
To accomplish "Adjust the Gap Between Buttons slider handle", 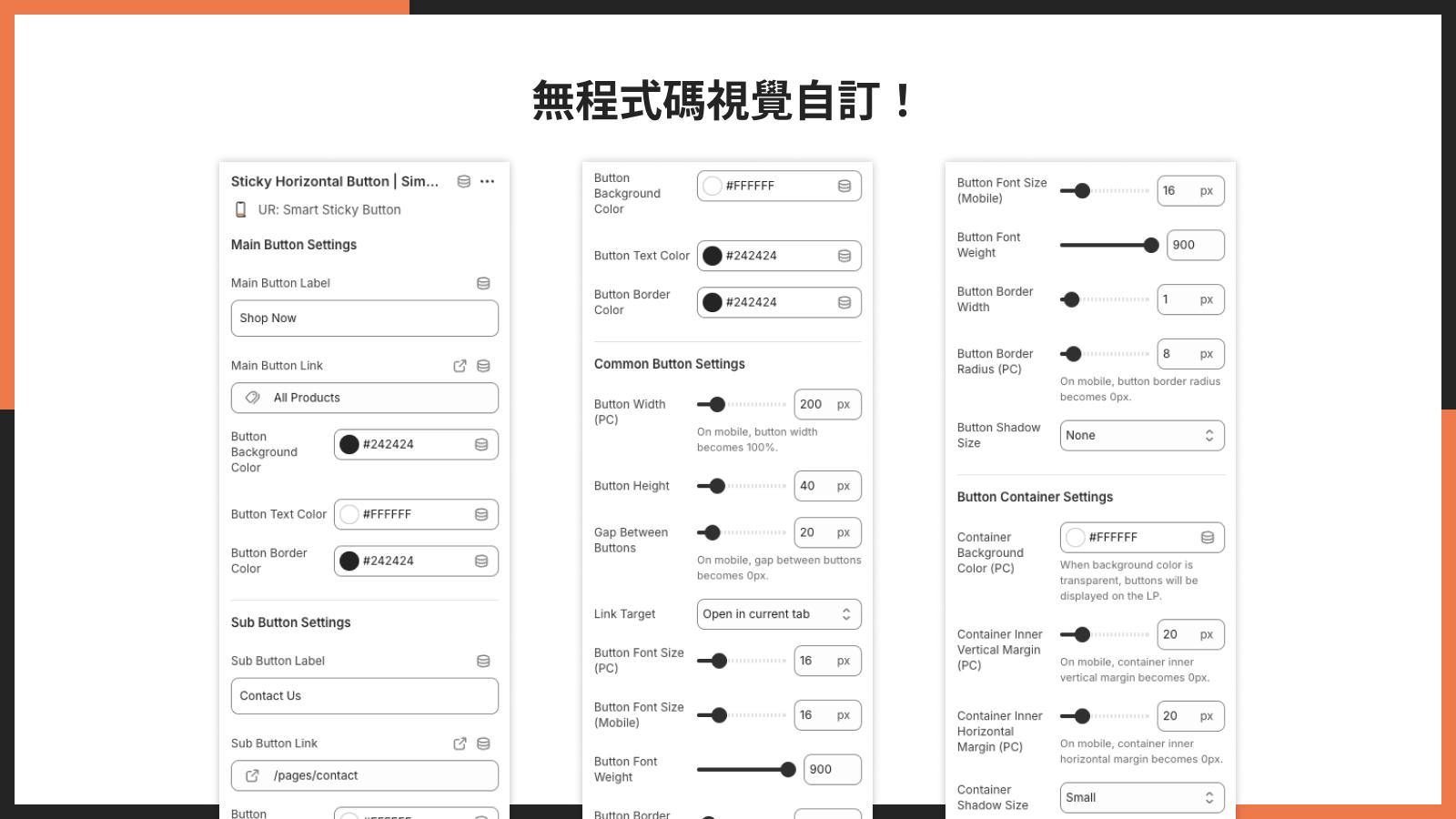I will [x=713, y=532].
